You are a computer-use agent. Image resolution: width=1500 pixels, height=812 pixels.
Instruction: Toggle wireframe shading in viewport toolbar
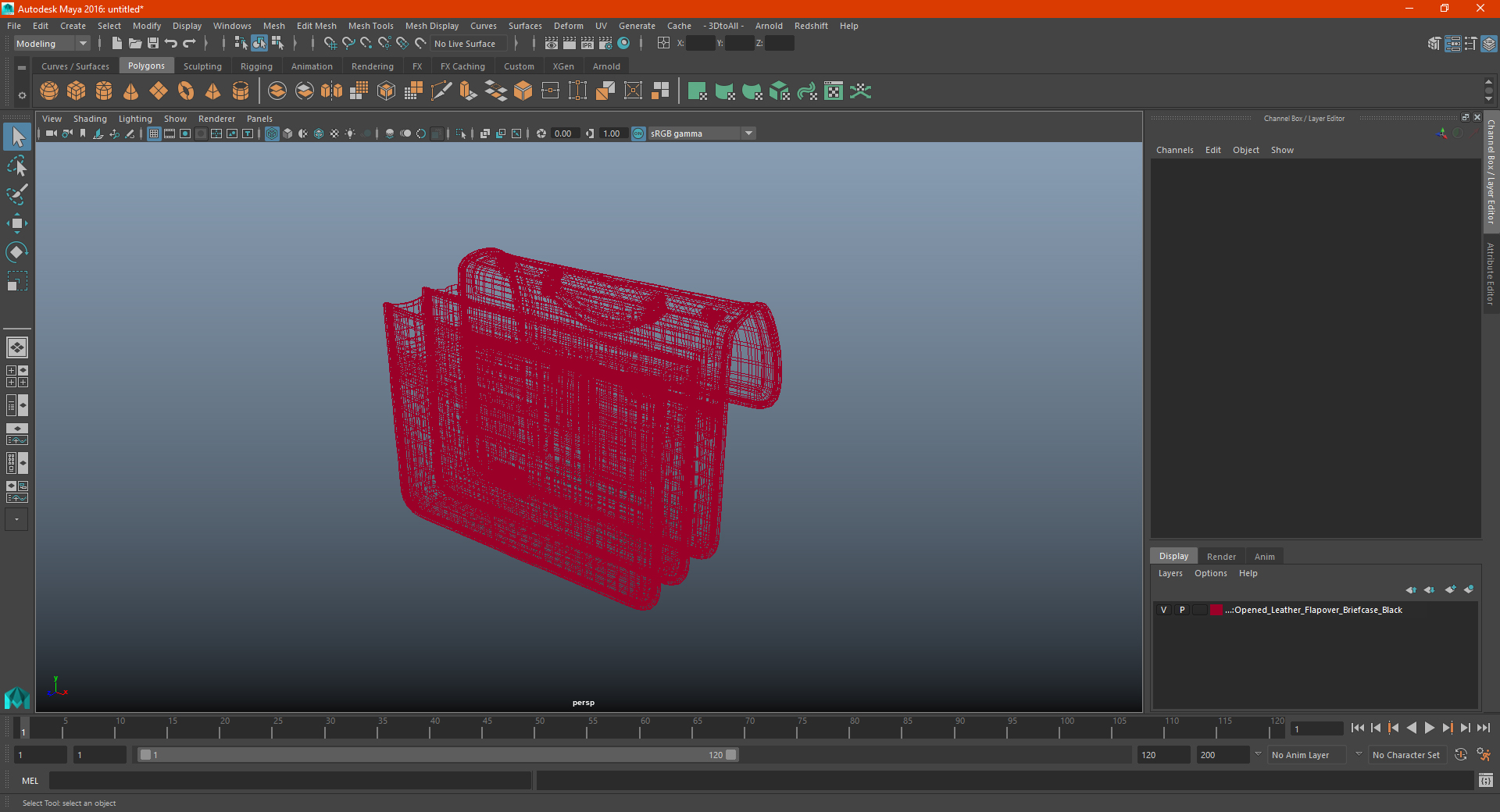272,134
